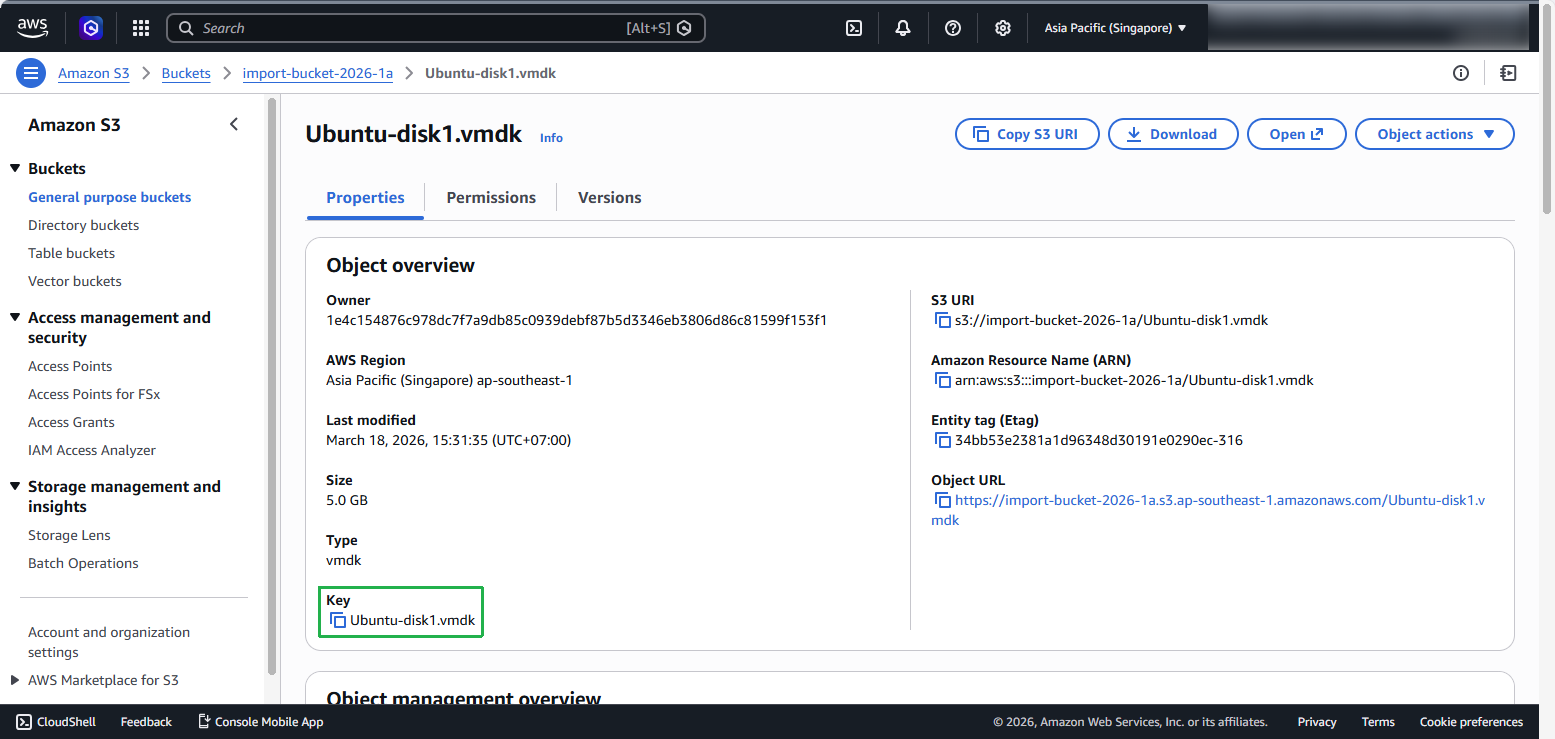Screen dimensions: 1555x739
Task: Open the Object actions dropdown
Action: (x=1435, y=134)
